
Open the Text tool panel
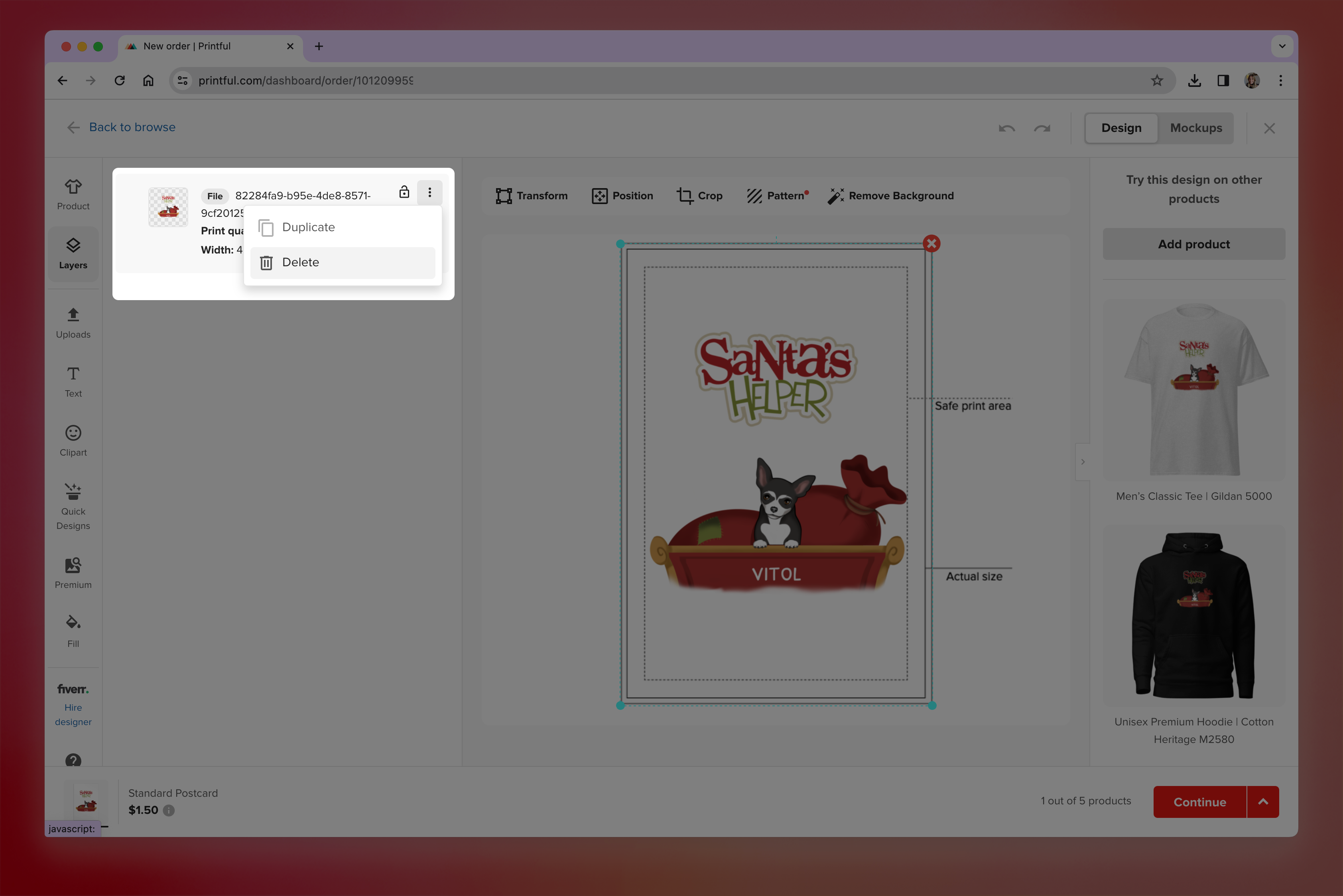tap(73, 382)
